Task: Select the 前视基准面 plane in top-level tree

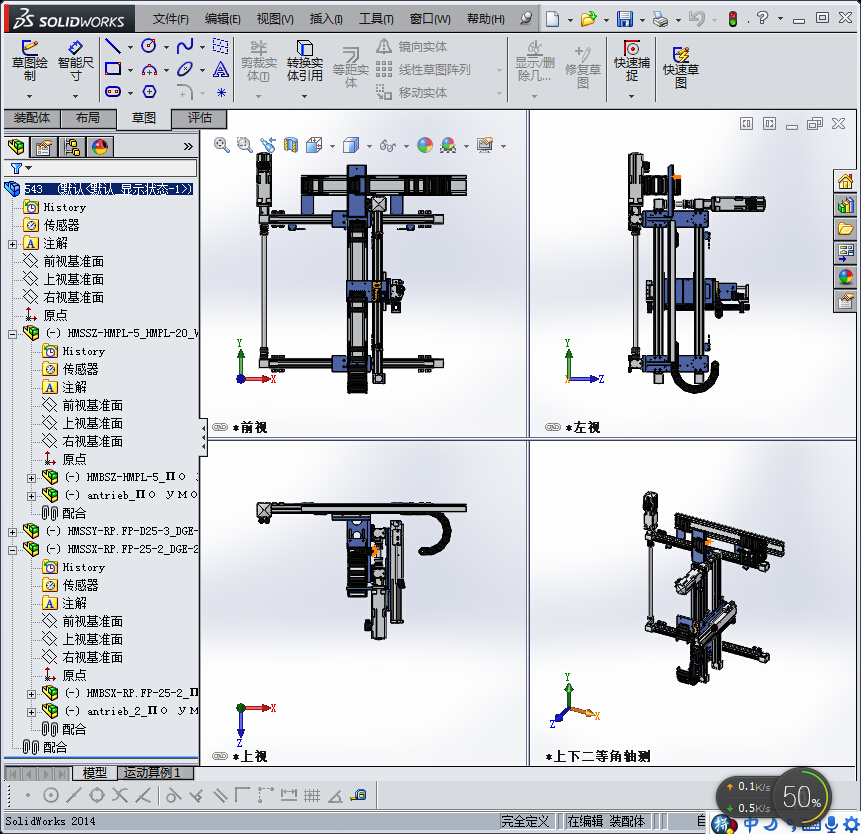Action: (74, 261)
